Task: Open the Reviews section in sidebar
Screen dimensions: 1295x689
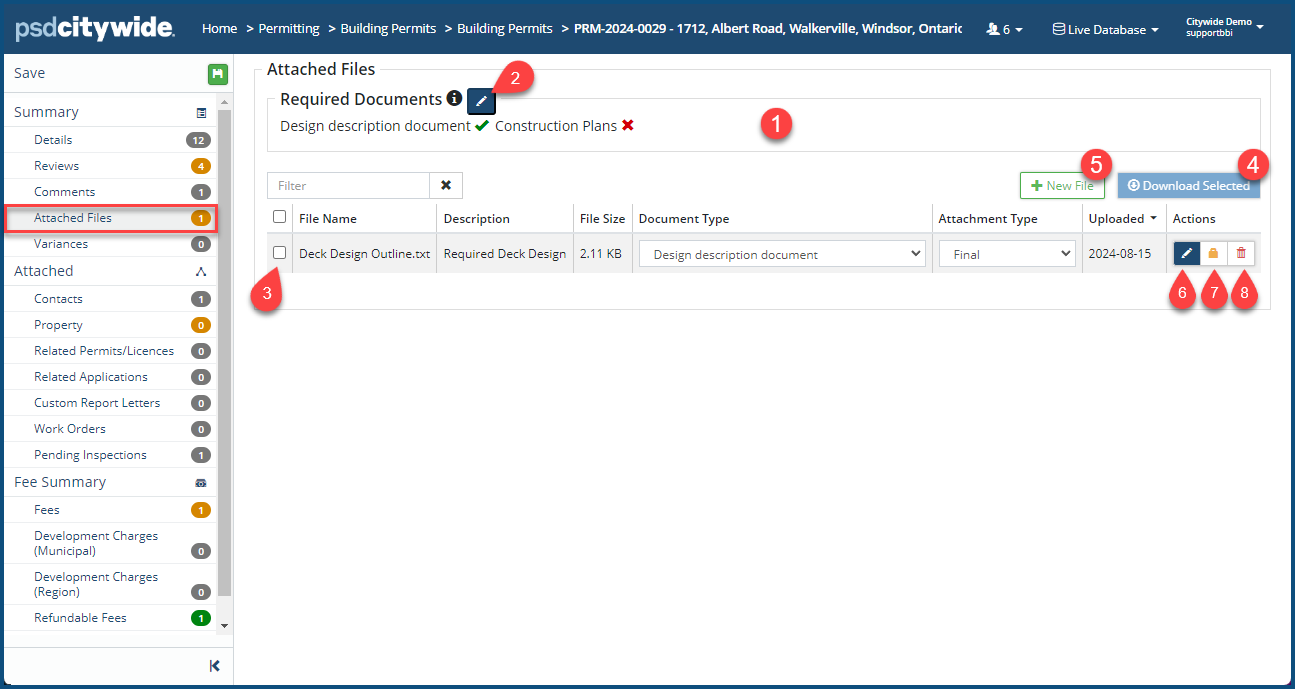Action: click(x=56, y=166)
